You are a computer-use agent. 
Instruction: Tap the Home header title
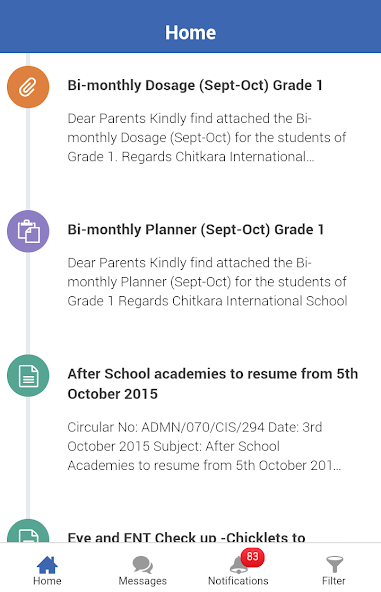[191, 32]
